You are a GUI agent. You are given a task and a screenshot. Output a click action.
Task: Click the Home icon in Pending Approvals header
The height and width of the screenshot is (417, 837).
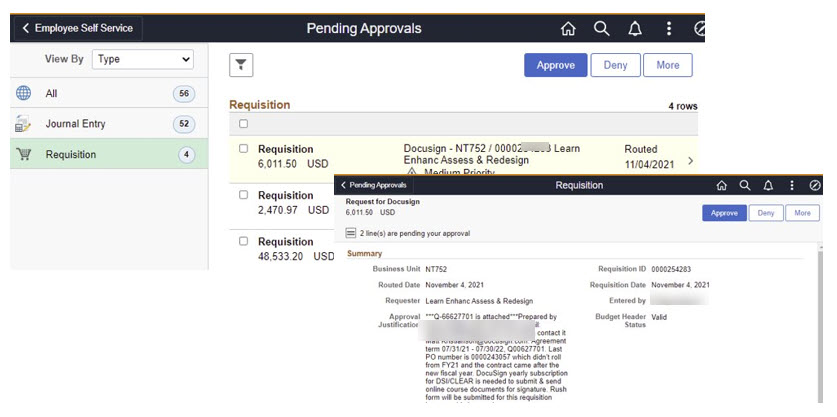568,29
